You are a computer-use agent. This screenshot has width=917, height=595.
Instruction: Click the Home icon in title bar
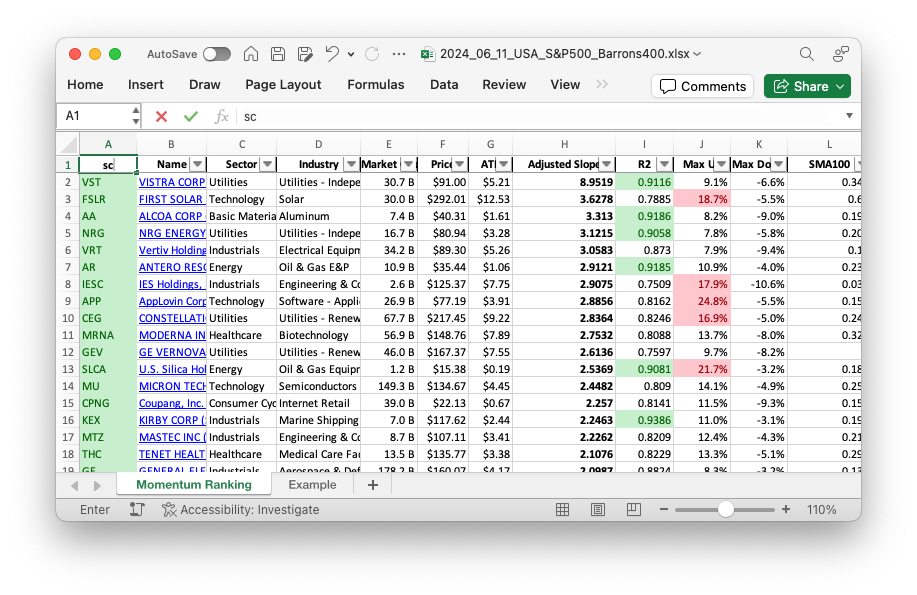click(251, 54)
